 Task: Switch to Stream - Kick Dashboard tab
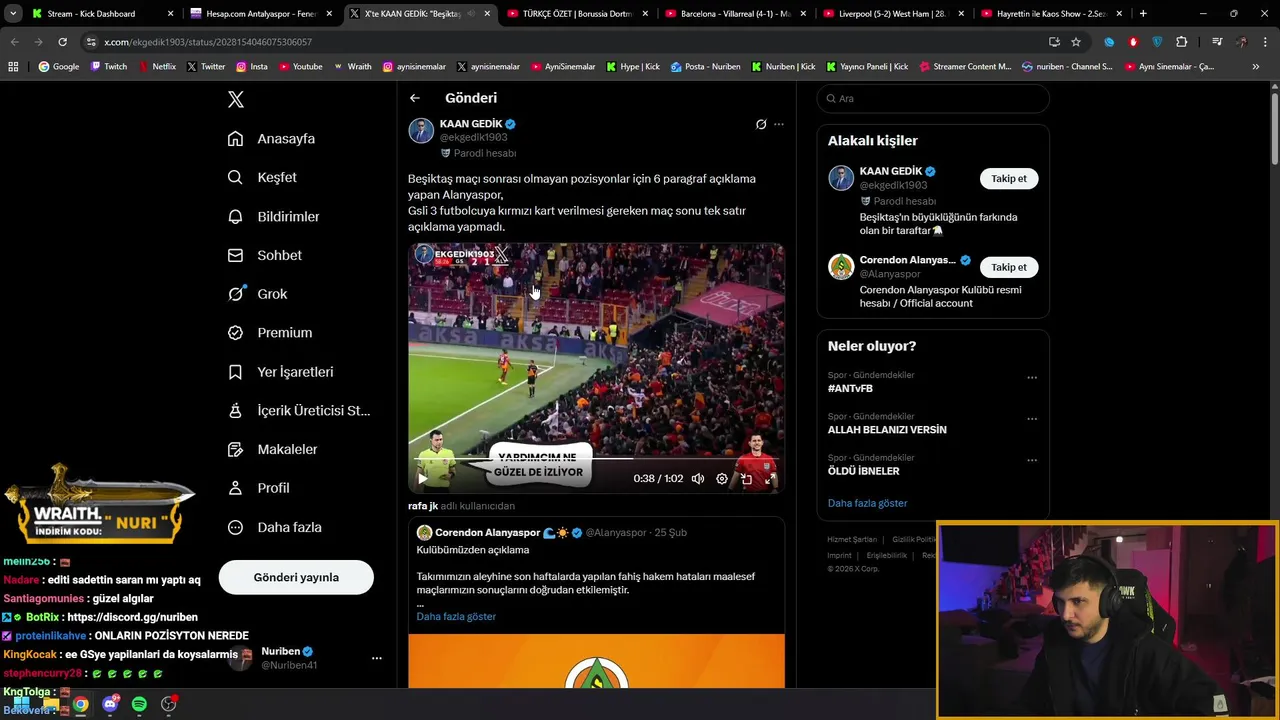tap(101, 14)
